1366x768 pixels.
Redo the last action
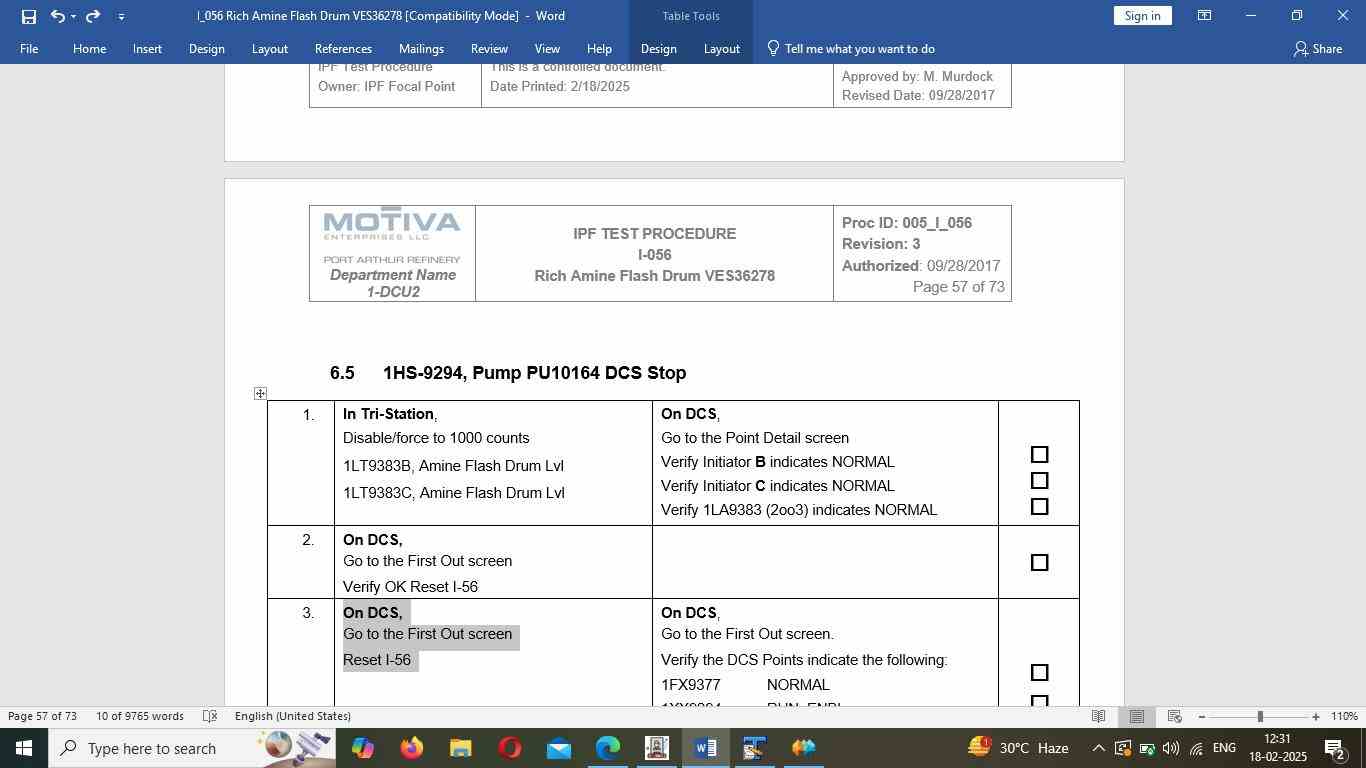click(93, 16)
